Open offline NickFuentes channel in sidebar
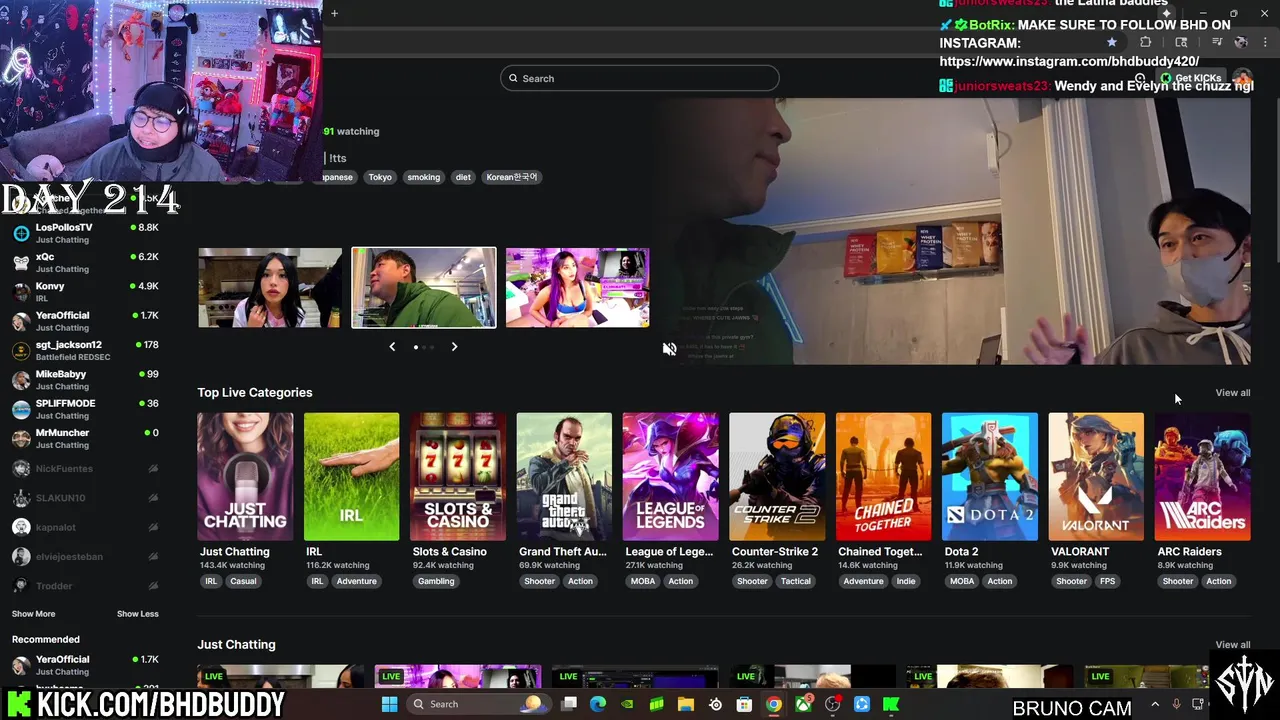 pos(84,468)
